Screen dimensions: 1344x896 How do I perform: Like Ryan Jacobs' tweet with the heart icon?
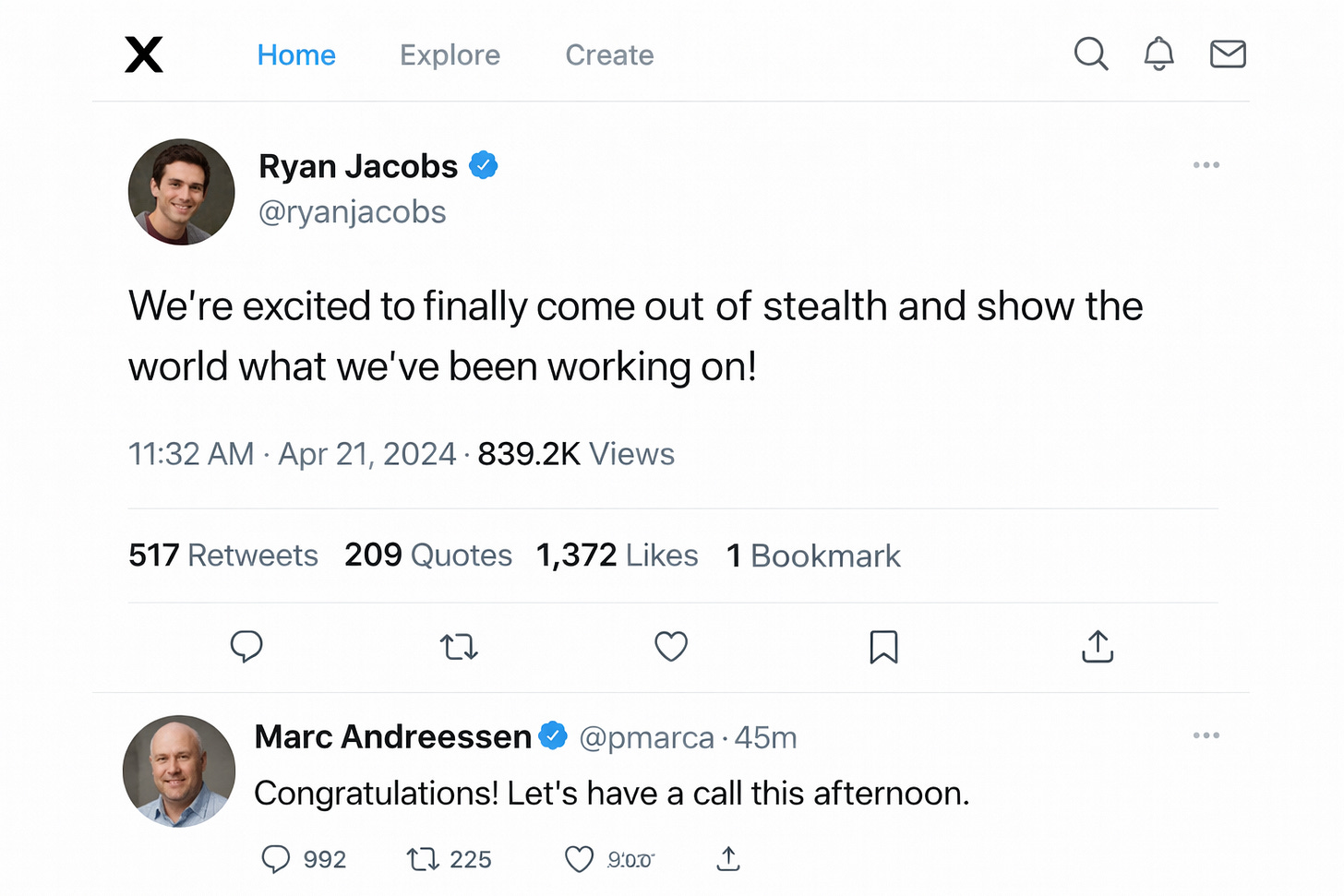click(x=671, y=647)
